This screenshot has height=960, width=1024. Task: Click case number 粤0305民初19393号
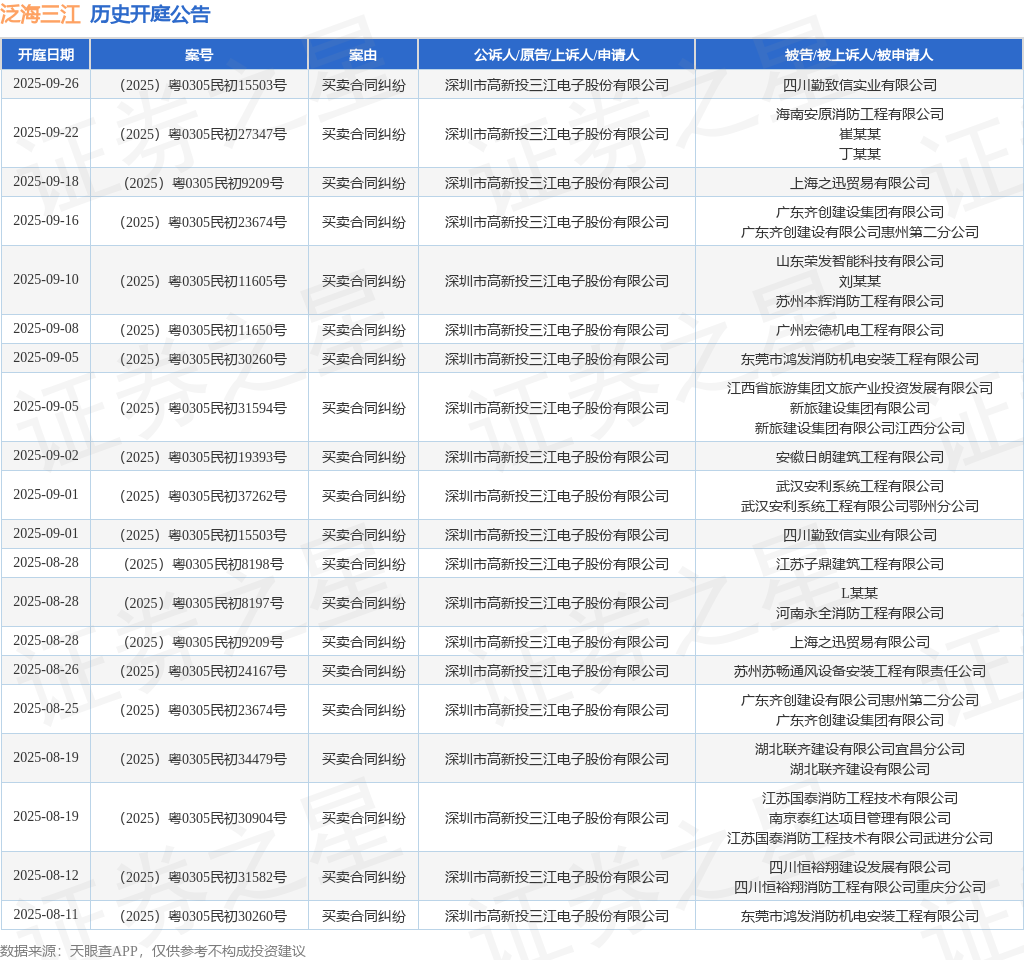click(x=203, y=457)
